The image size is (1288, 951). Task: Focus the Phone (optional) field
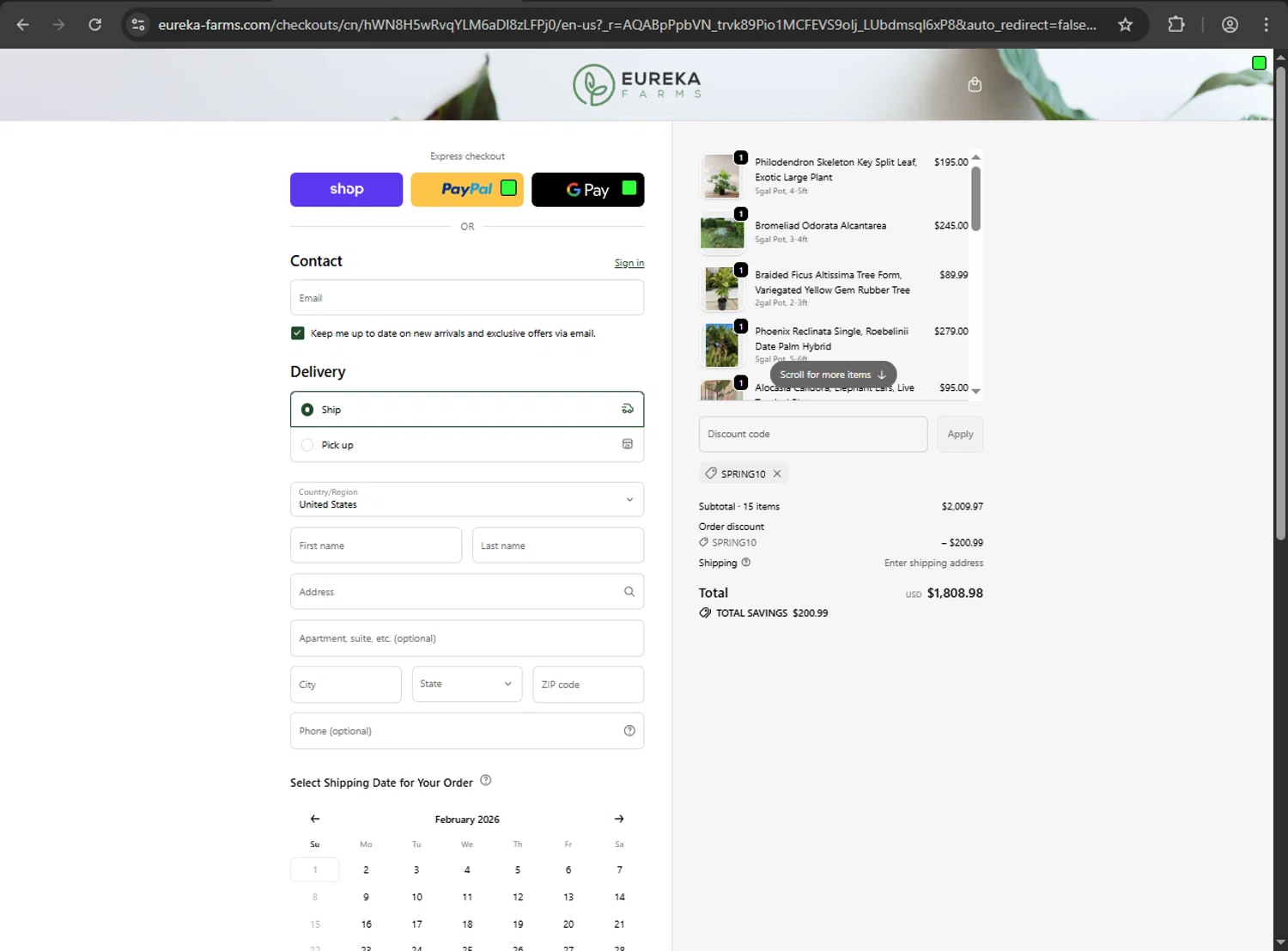pos(467,731)
